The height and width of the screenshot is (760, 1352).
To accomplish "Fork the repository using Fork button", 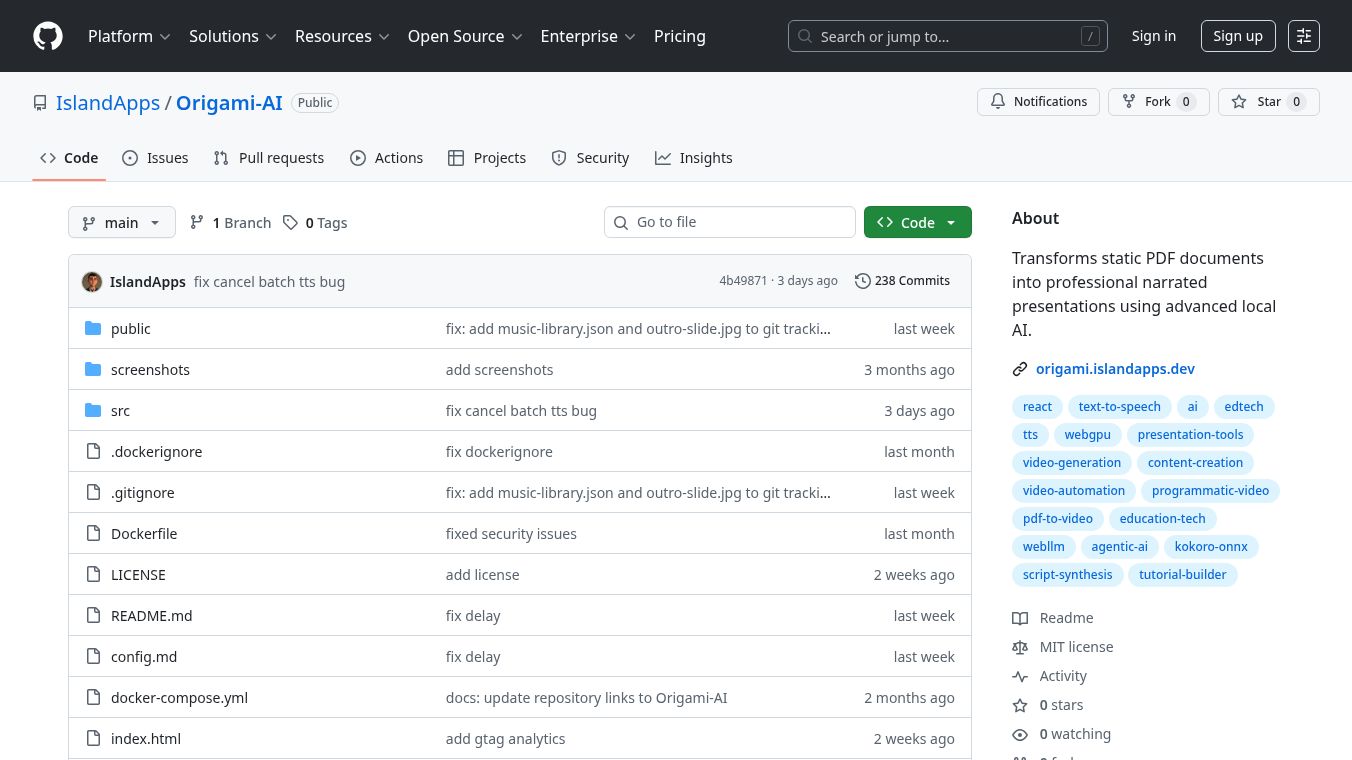I will (x=1158, y=102).
